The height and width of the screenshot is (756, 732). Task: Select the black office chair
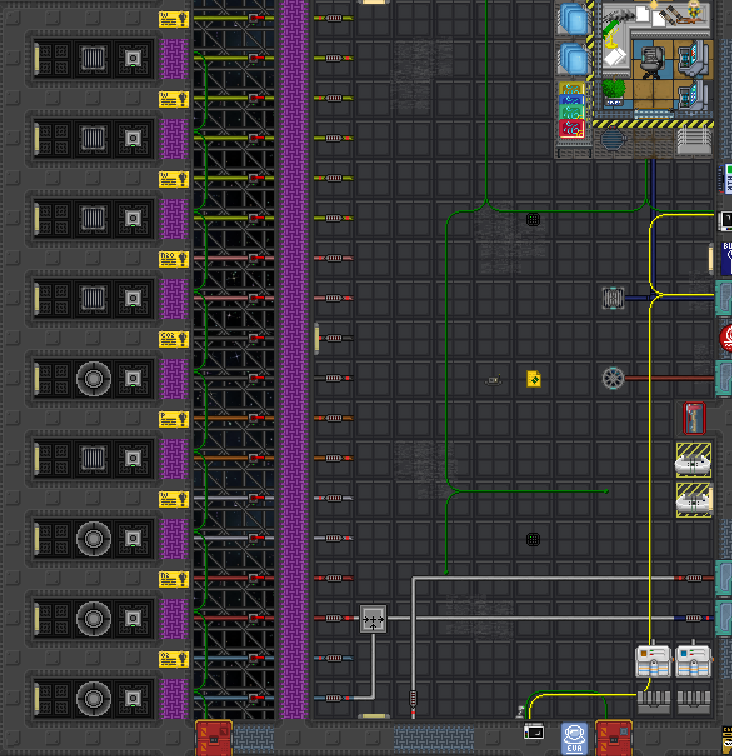pos(652,62)
